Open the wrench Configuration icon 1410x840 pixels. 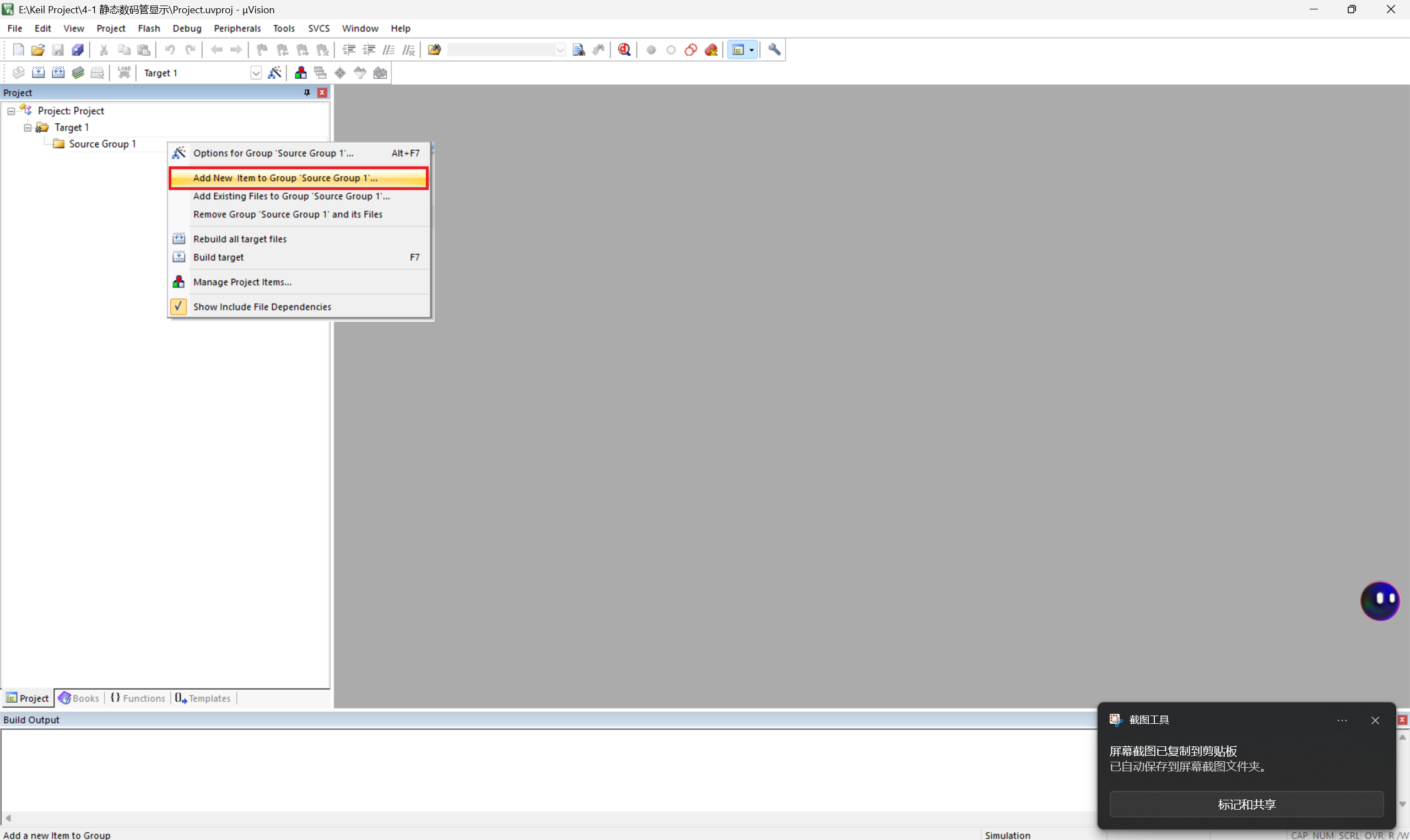click(774, 50)
